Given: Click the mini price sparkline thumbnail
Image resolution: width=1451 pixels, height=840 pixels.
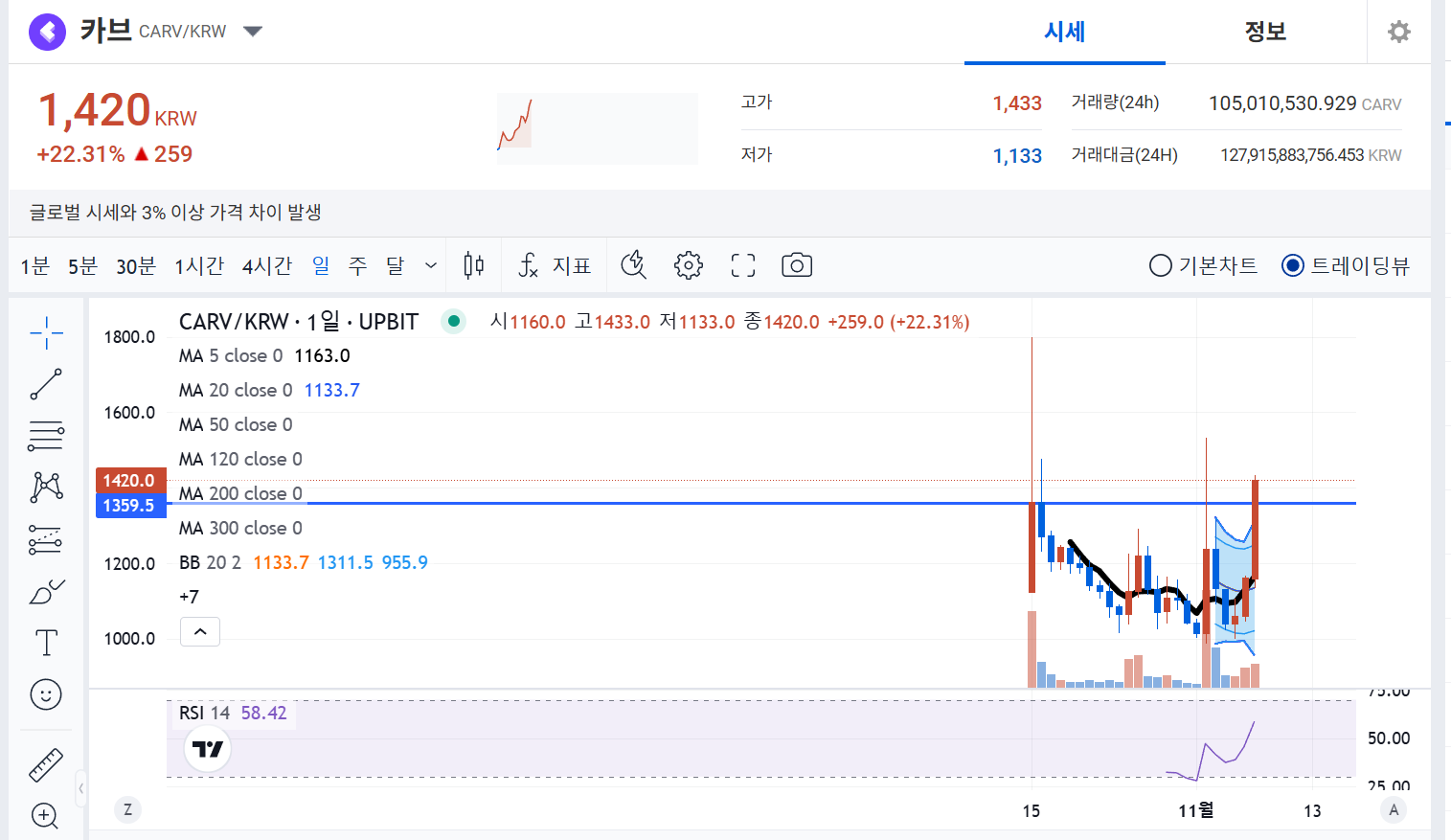Looking at the screenshot, I should pos(598,128).
